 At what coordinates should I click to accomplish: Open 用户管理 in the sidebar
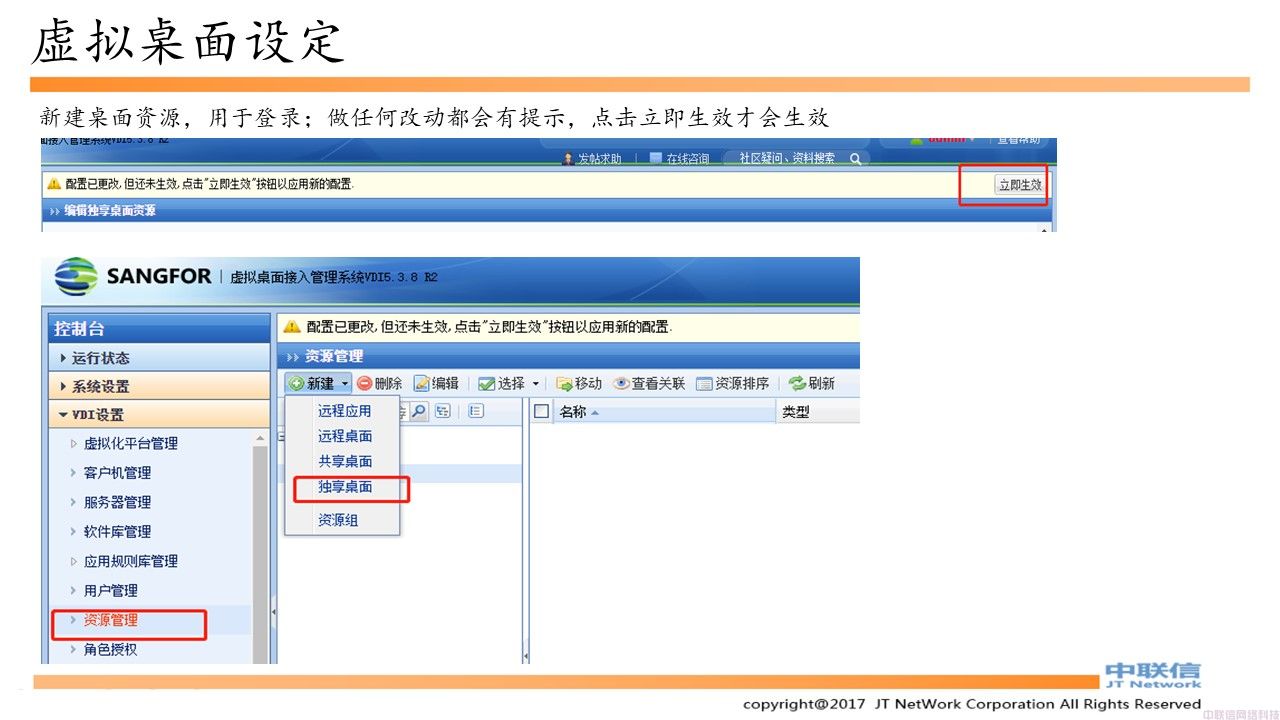tap(110, 591)
